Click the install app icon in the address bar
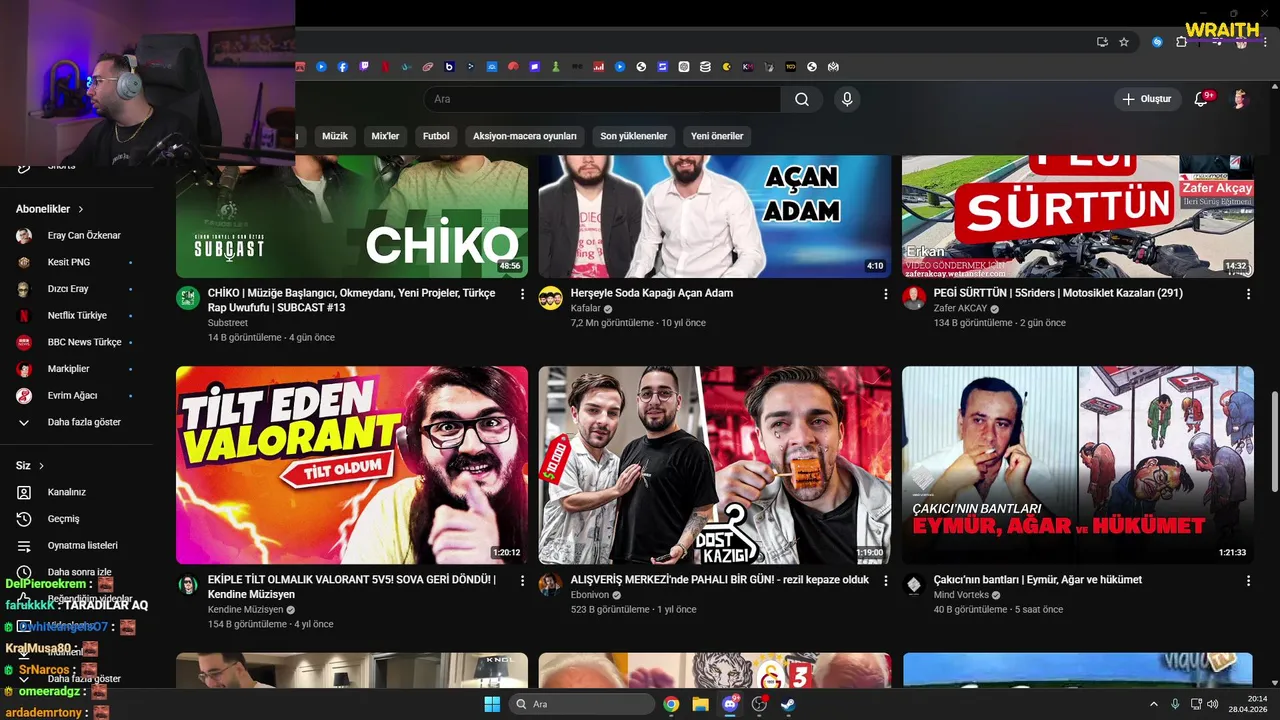1280x720 pixels. point(1102,42)
